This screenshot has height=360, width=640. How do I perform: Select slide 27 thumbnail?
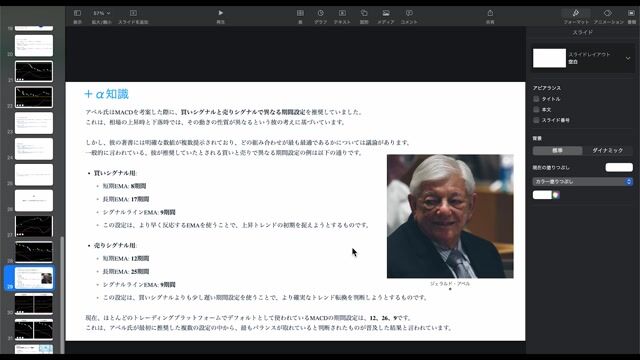point(34,226)
